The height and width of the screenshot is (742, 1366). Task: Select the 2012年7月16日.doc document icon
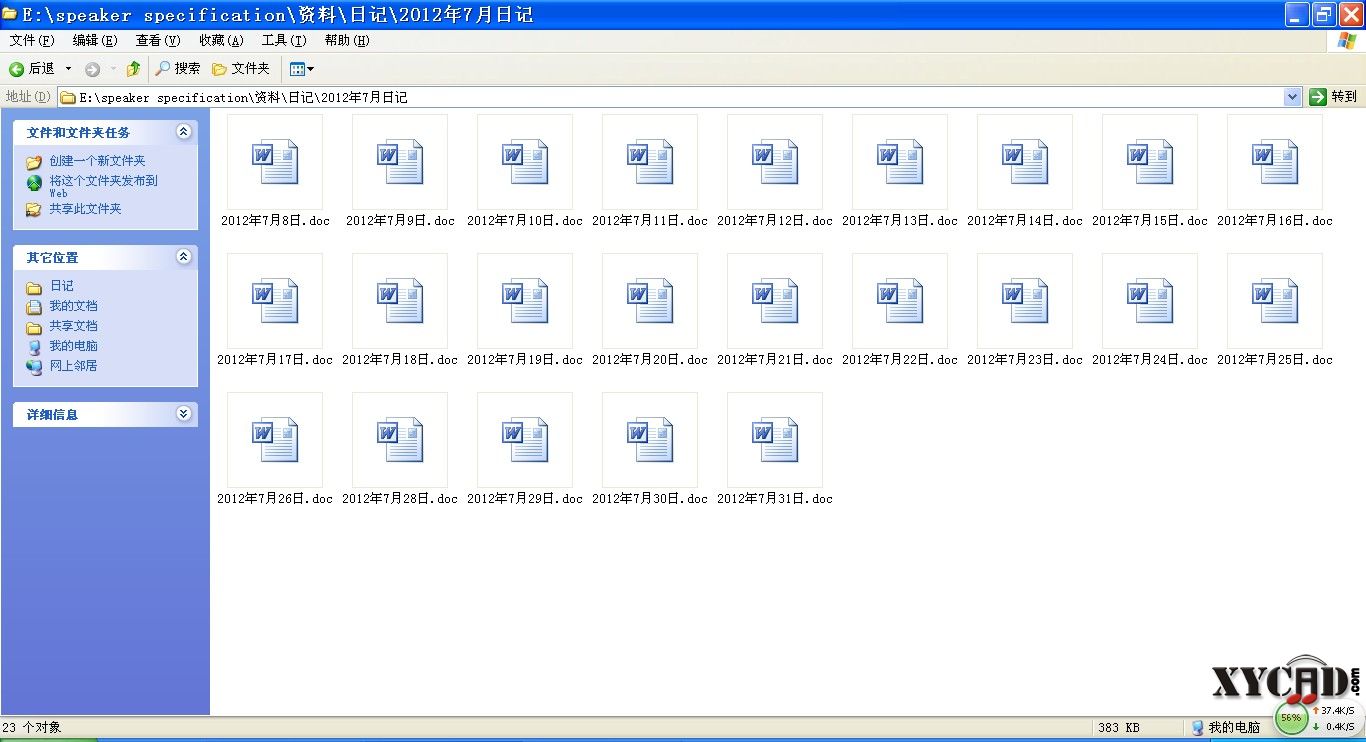click(1275, 162)
